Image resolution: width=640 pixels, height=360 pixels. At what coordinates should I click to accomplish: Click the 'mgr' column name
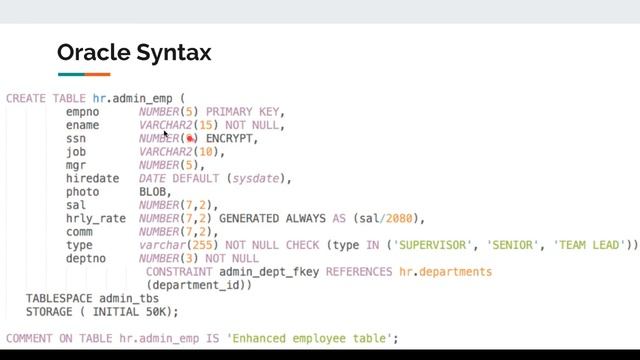click(76, 165)
